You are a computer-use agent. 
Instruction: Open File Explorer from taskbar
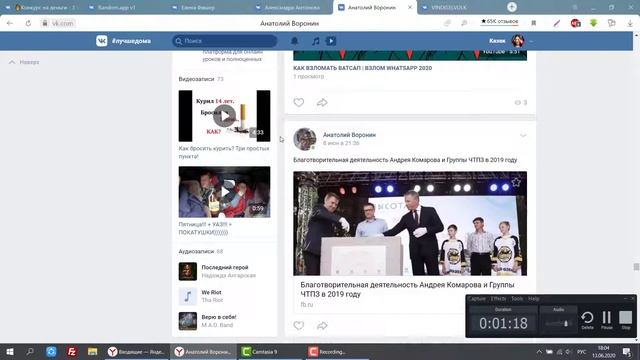coord(93,351)
